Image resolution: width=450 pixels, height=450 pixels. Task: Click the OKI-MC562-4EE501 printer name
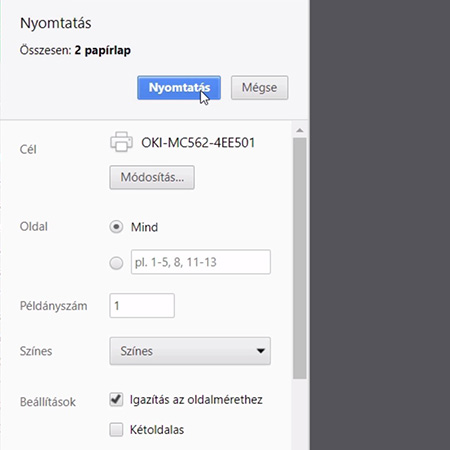(x=198, y=143)
